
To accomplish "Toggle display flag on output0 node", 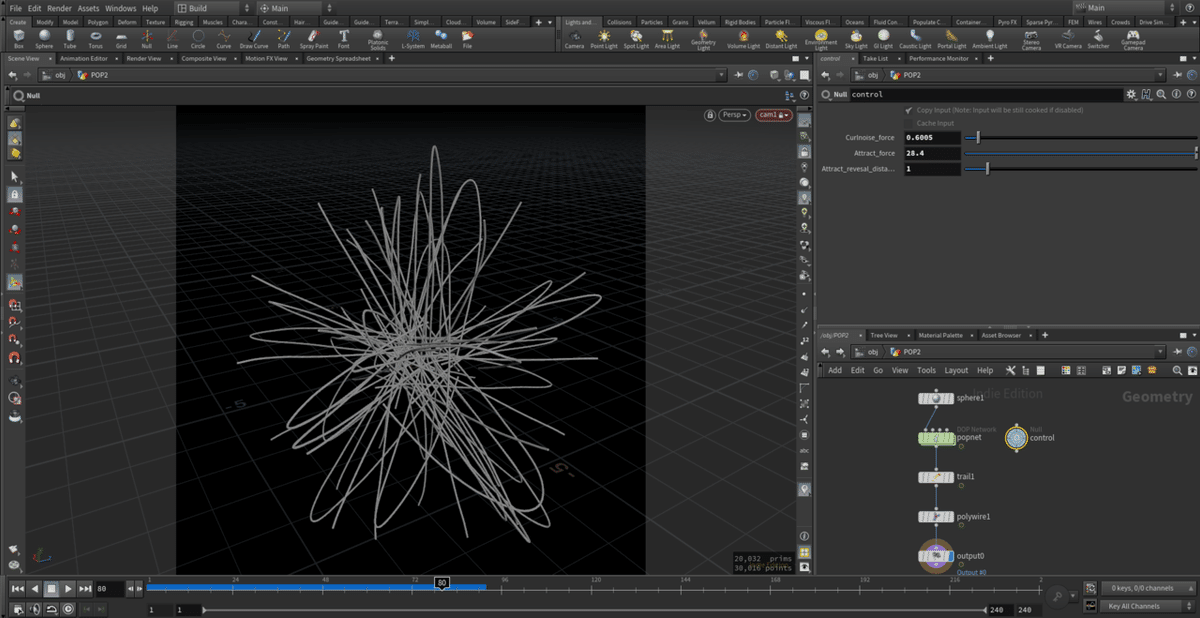I will 950,556.
